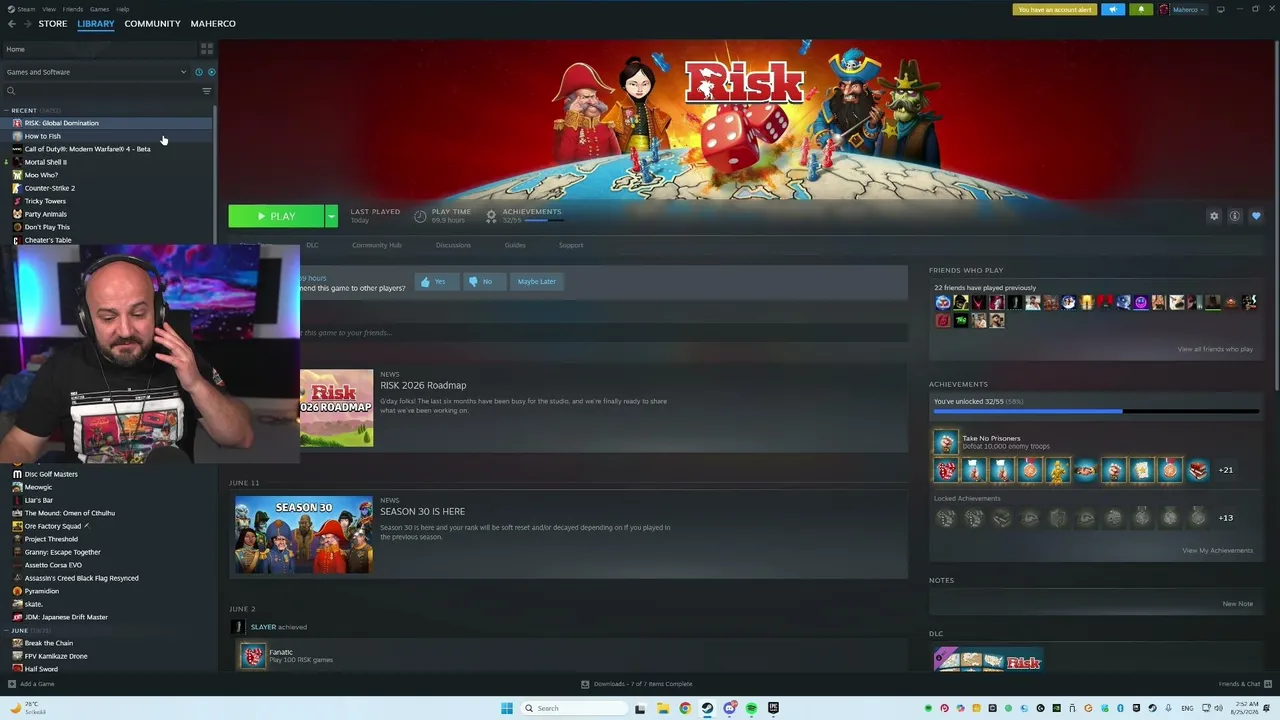Open the Guides tab
This screenshot has width=1280, height=720.
tap(515, 245)
